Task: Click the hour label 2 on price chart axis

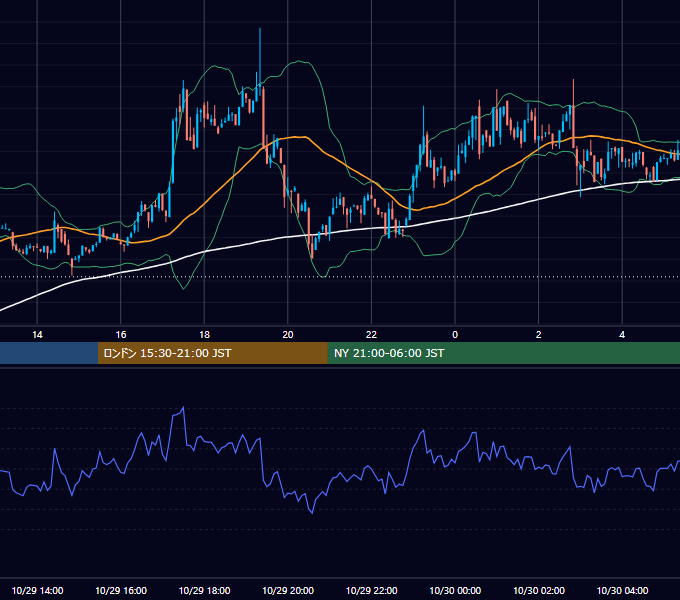Action: [x=539, y=335]
